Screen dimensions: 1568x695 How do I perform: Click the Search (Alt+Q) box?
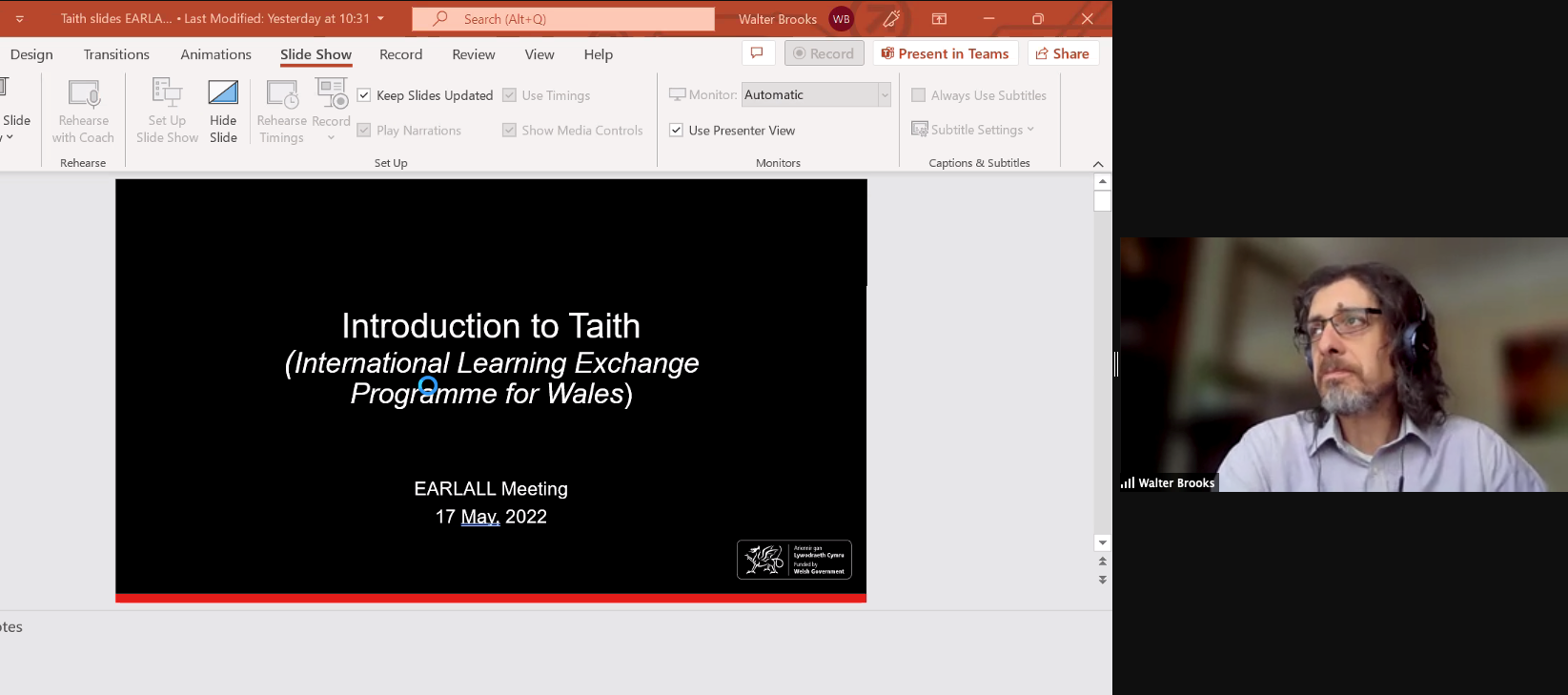tap(563, 19)
